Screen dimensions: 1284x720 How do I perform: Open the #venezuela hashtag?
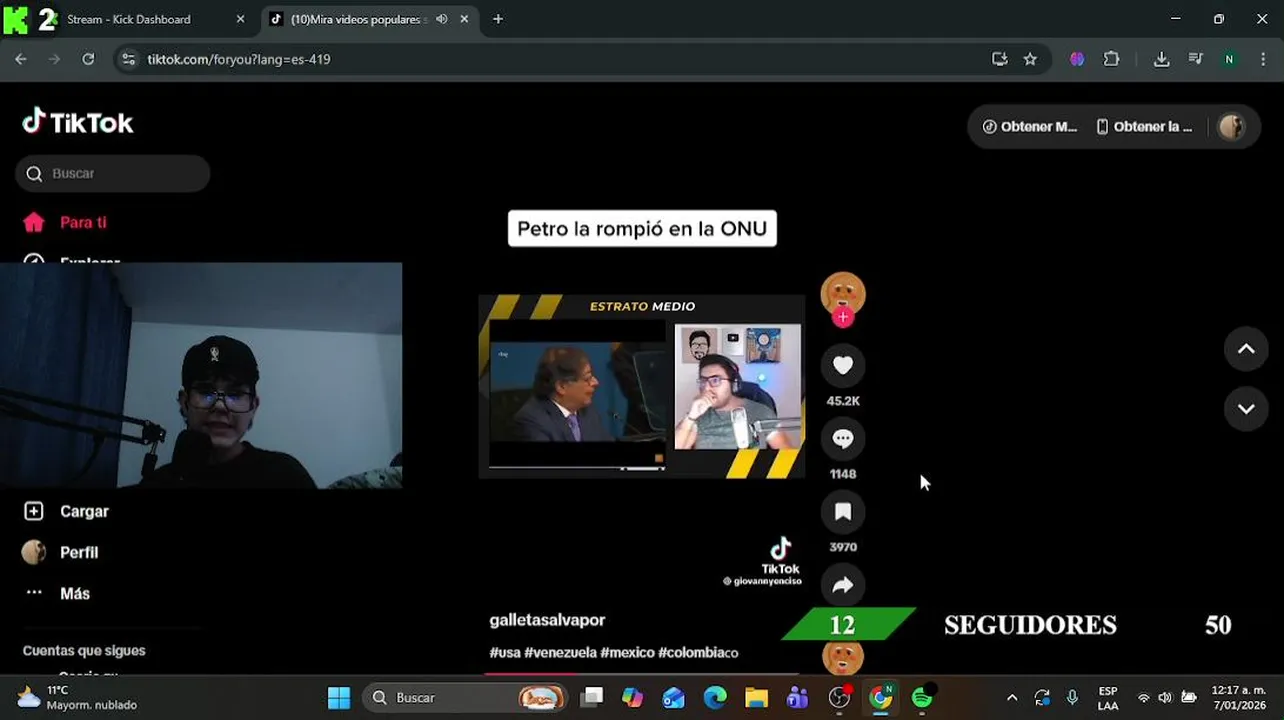560,653
